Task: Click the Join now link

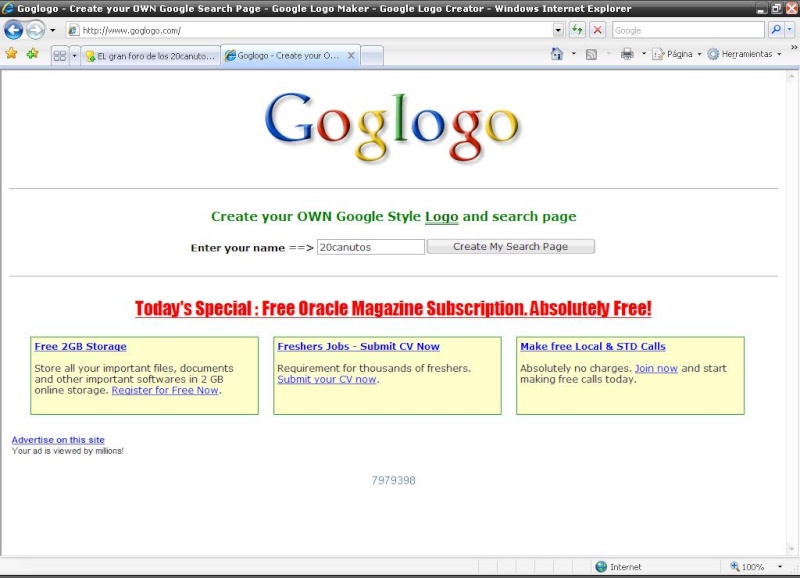Action: point(656,368)
